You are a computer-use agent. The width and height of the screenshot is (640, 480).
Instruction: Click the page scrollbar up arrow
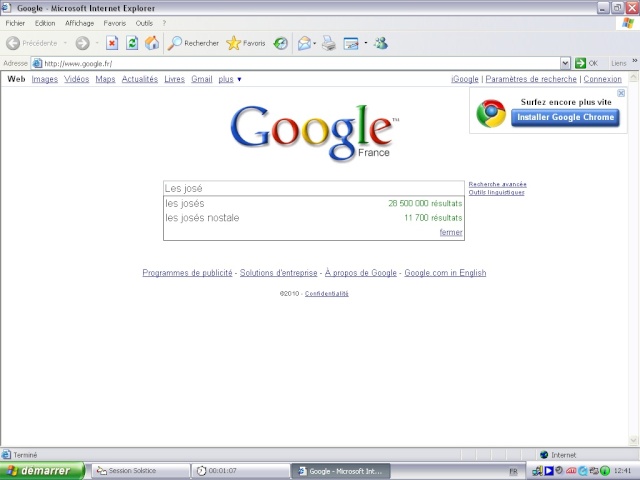(x=633, y=76)
